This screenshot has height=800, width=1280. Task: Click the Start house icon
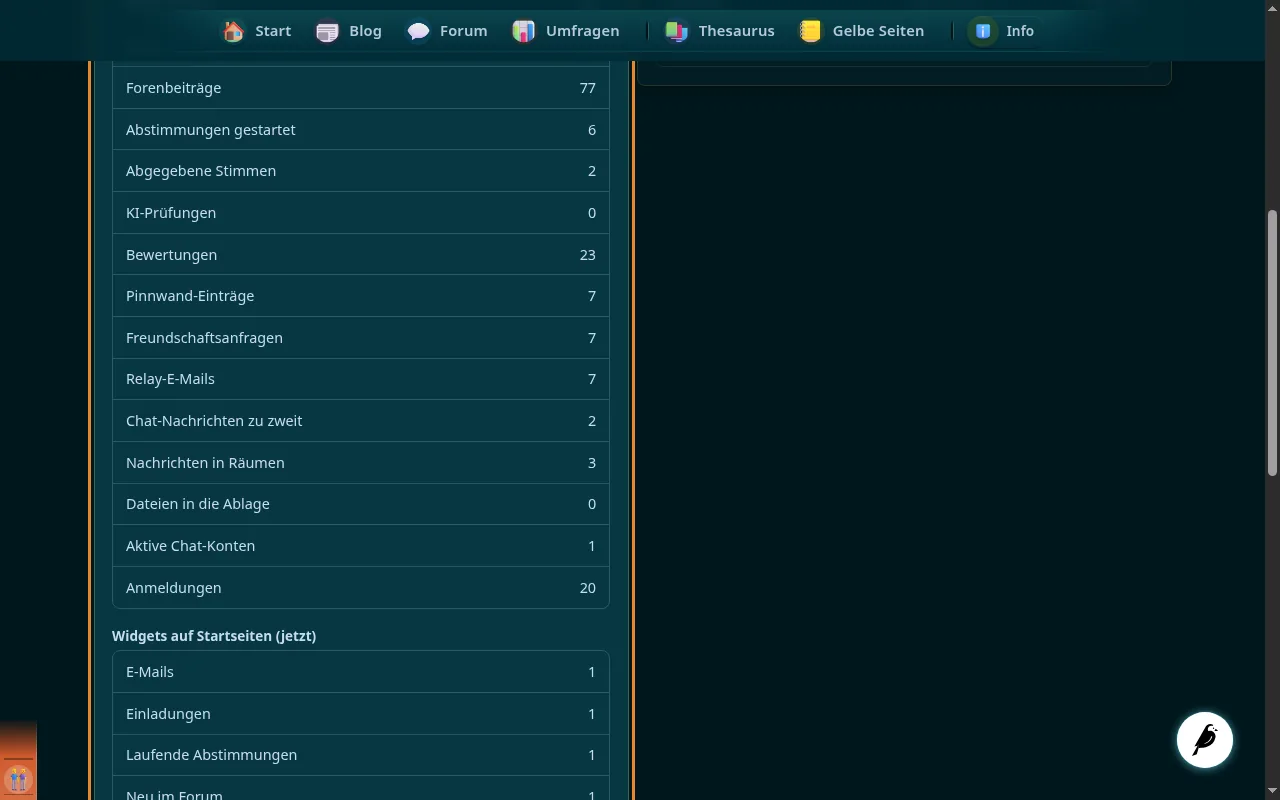coord(233,31)
